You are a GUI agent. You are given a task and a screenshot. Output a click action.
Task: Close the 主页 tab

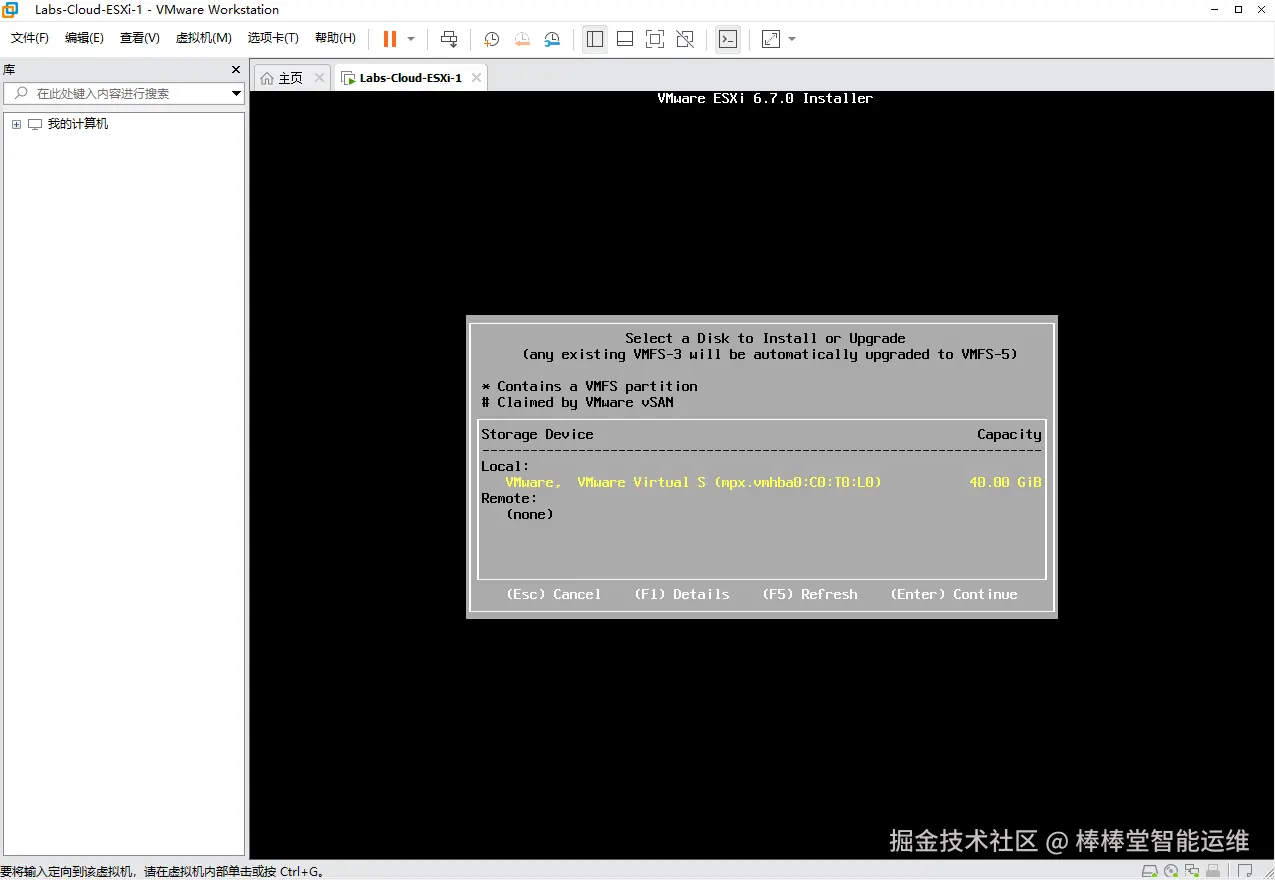(319, 77)
